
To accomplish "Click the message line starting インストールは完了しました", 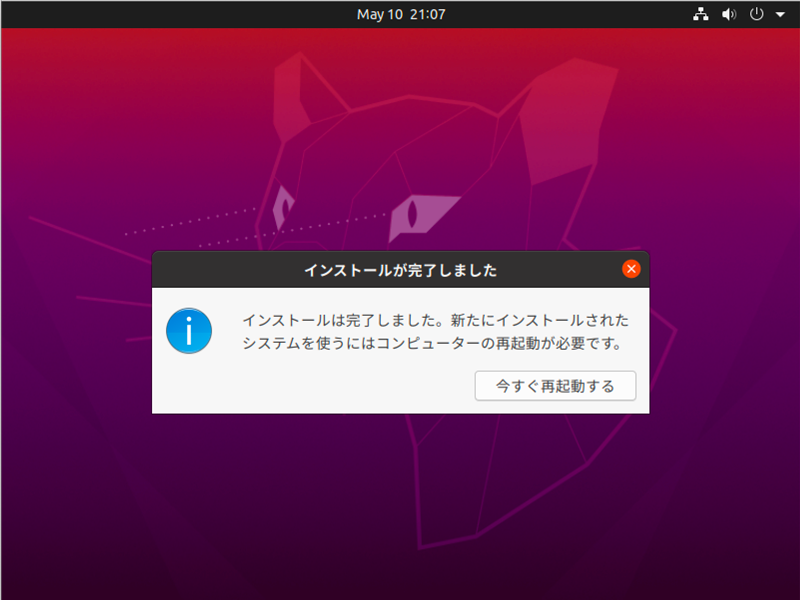I will (435, 320).
